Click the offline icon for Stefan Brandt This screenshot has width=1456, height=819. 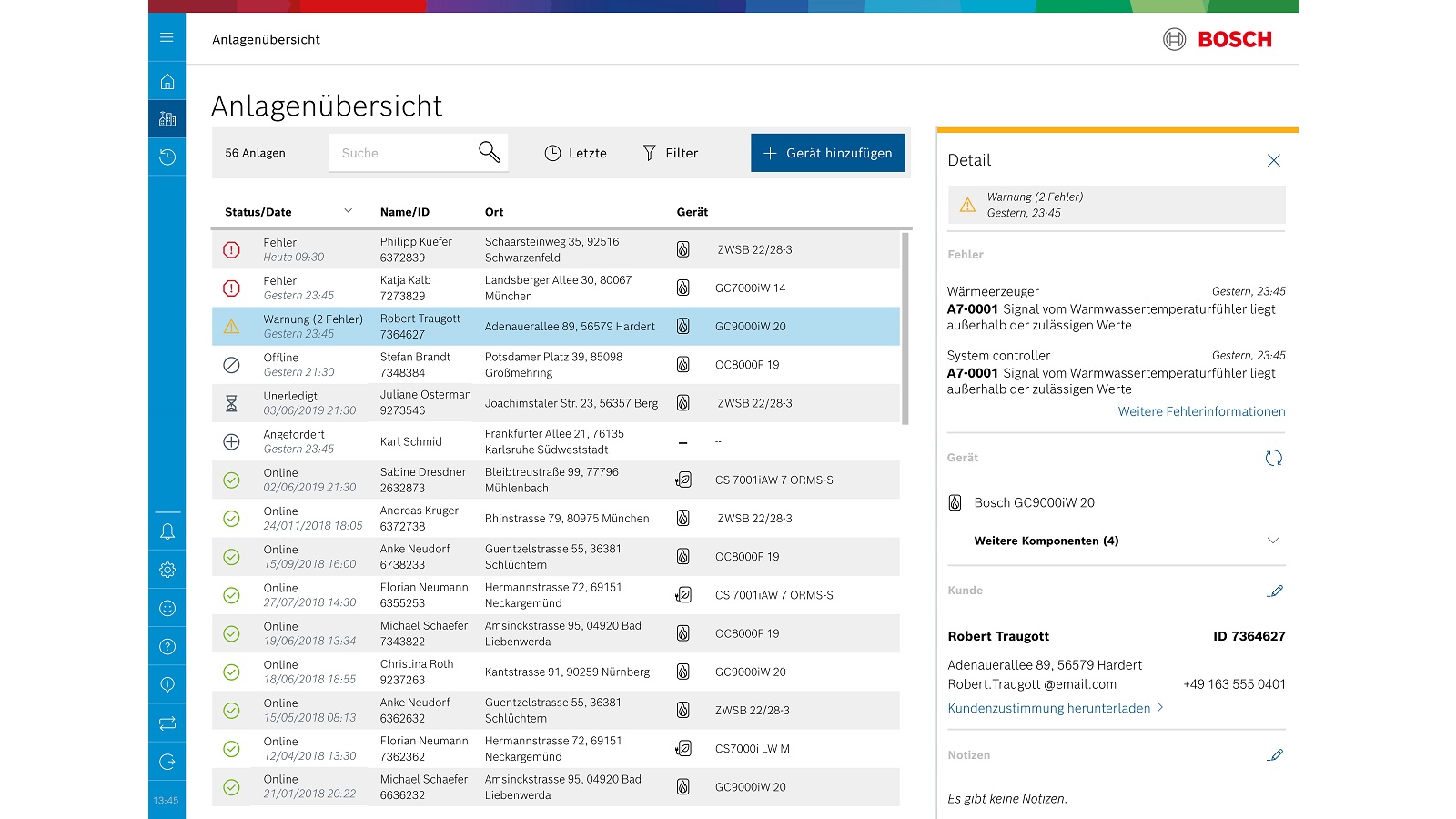231,365
